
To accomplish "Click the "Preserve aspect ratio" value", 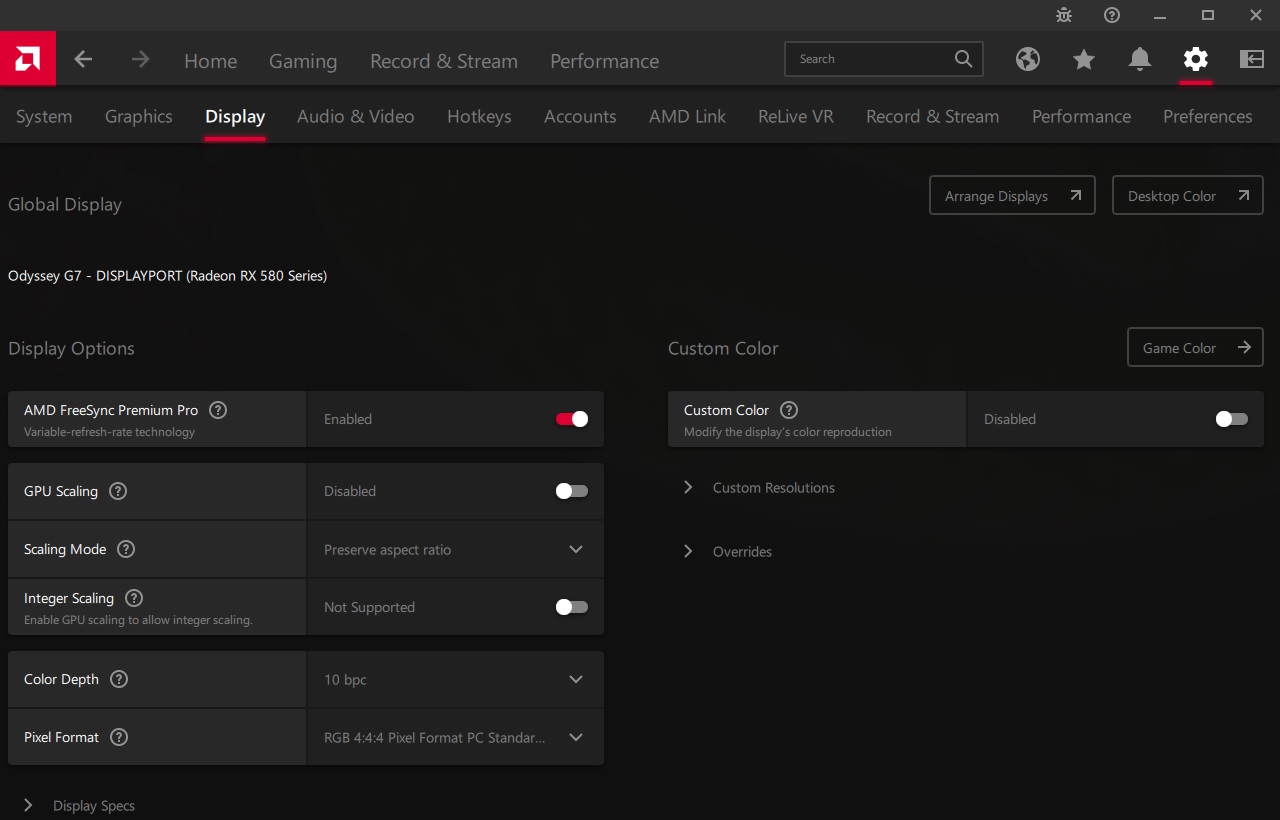I will [387, 550].
